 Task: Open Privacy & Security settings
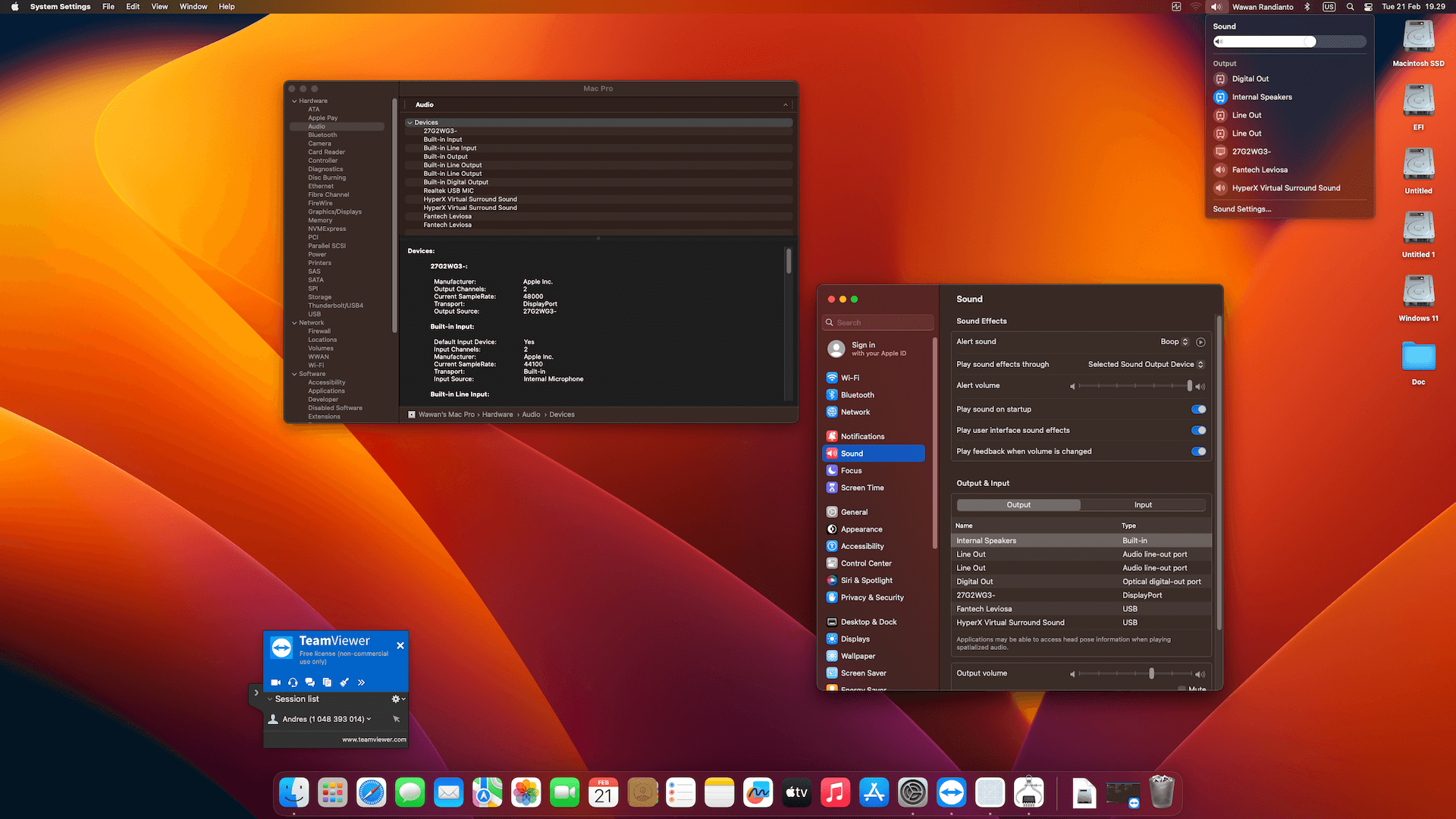click(874, 598)
